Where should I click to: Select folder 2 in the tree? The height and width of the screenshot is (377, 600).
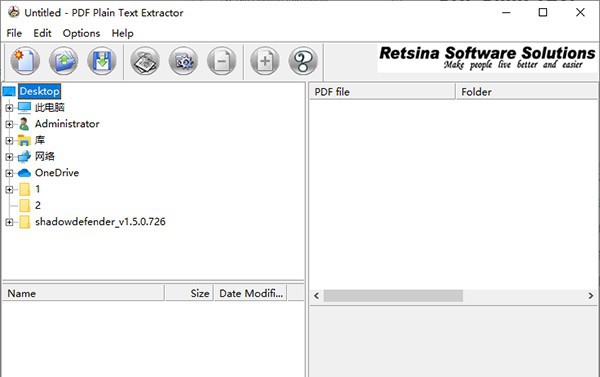click(x=38, y=206)
